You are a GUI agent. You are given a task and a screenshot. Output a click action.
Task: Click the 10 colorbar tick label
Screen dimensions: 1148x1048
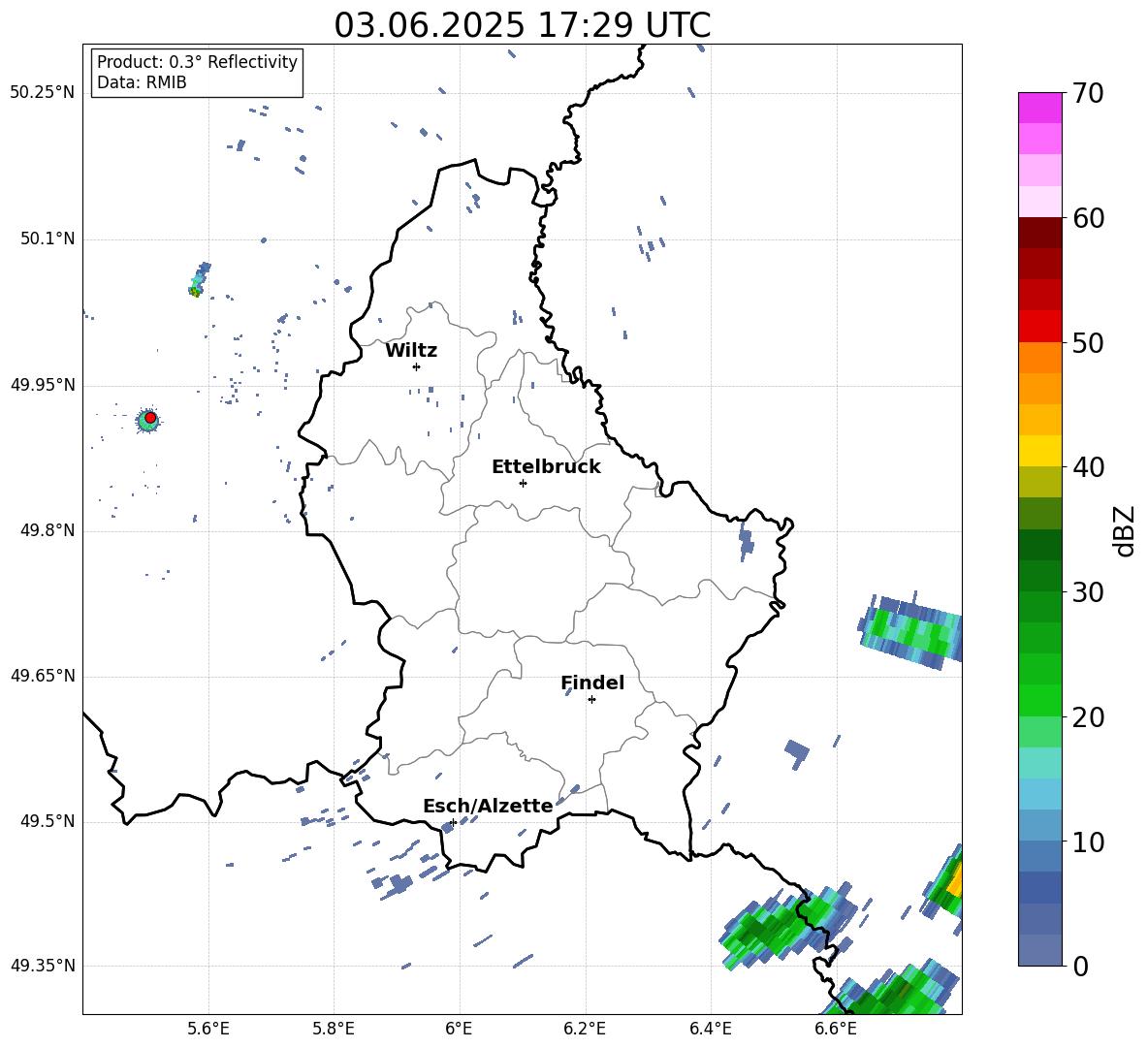click(1088, 842)
